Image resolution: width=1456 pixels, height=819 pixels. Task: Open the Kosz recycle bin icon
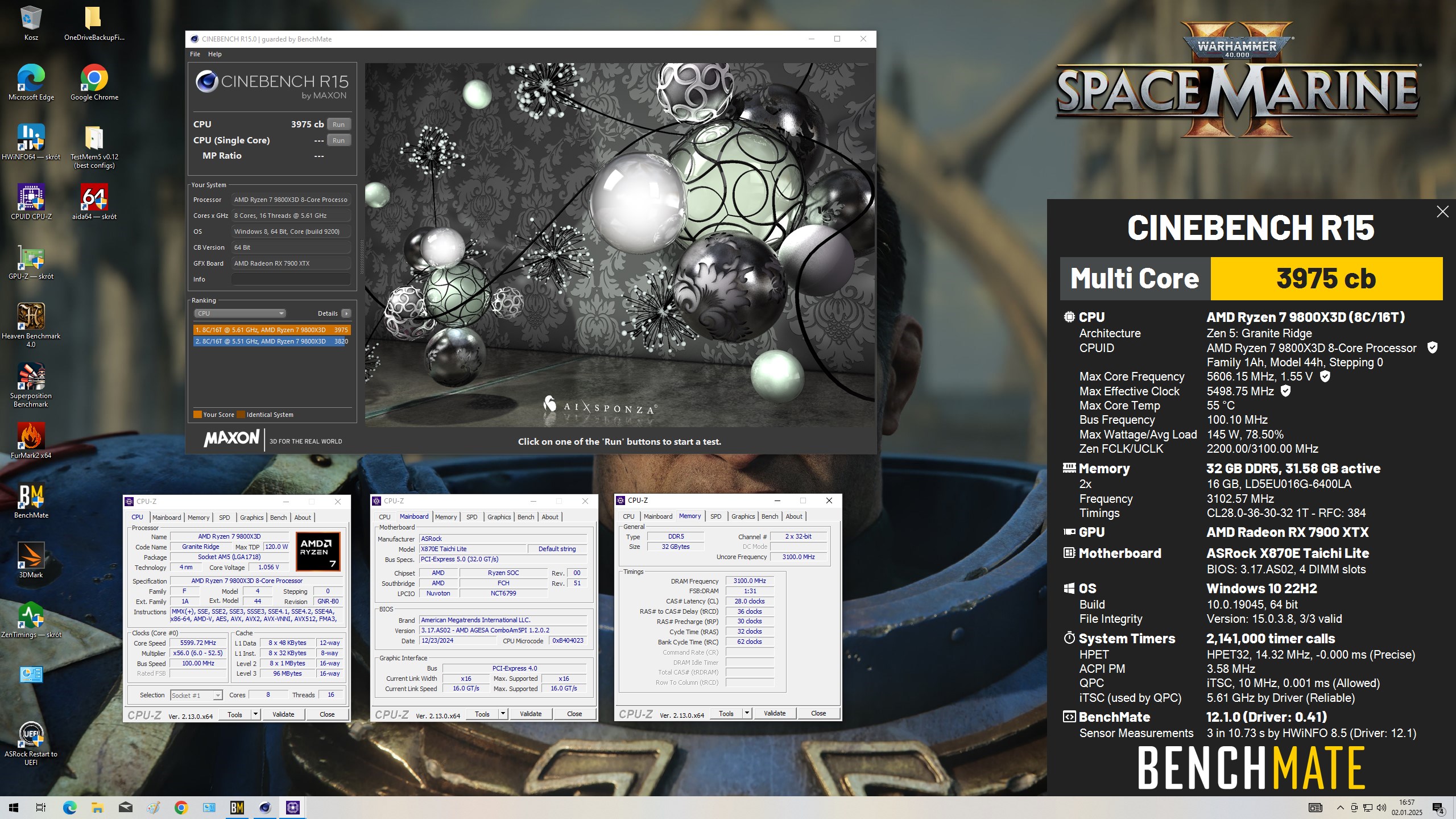(x=31, y=23)
